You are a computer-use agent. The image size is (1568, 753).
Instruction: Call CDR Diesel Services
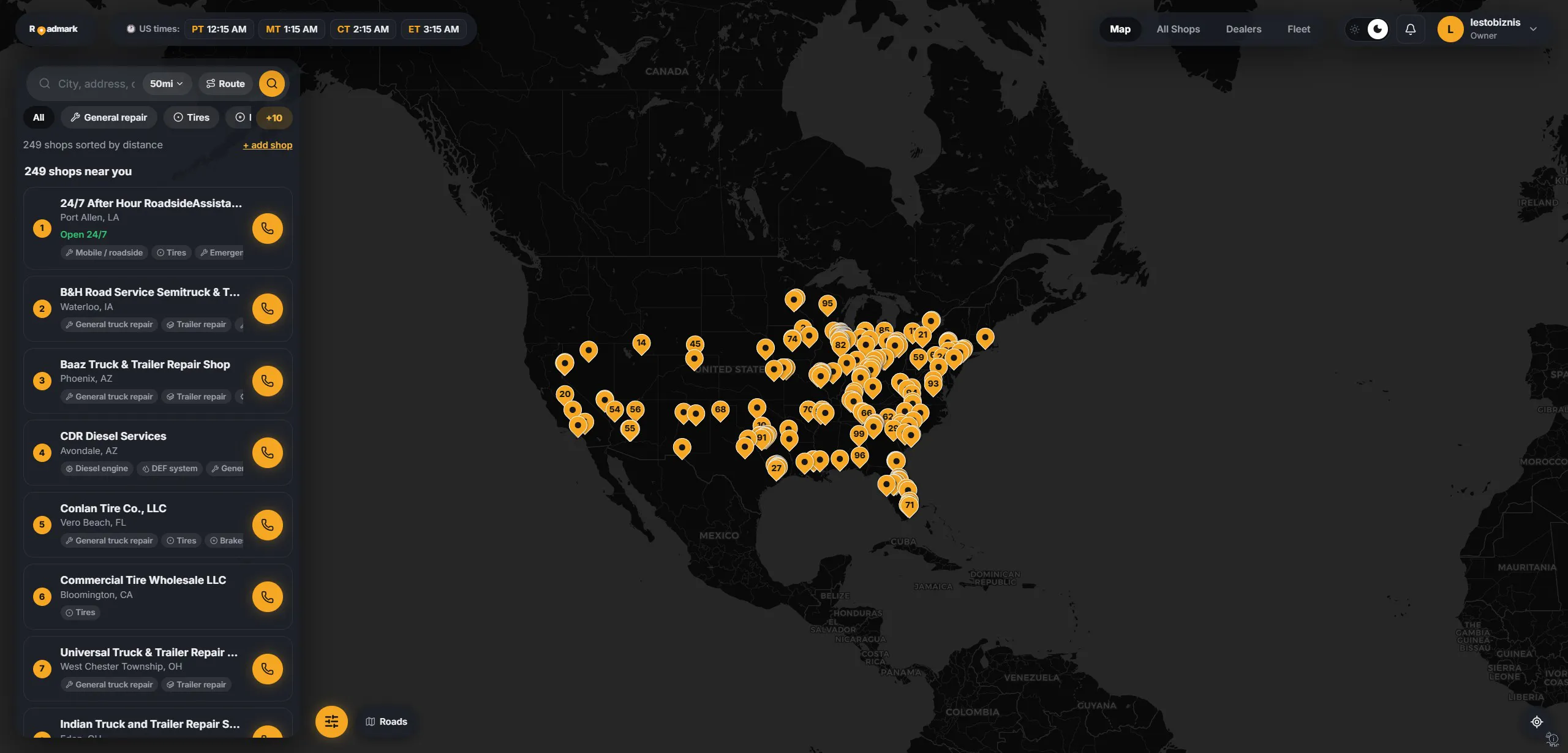tap(268, 453)
